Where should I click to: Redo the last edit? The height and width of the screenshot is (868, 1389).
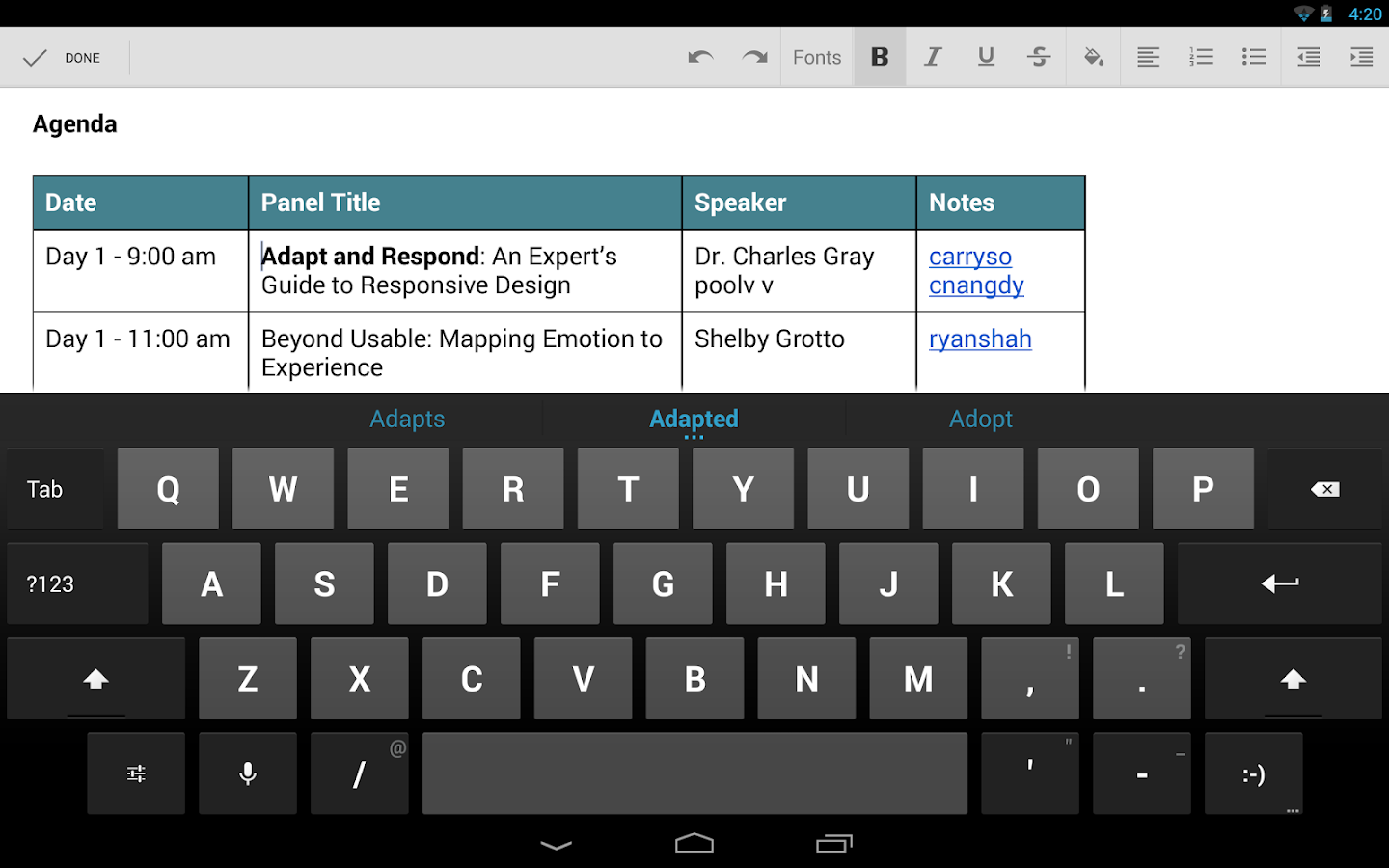coord(753,56)
